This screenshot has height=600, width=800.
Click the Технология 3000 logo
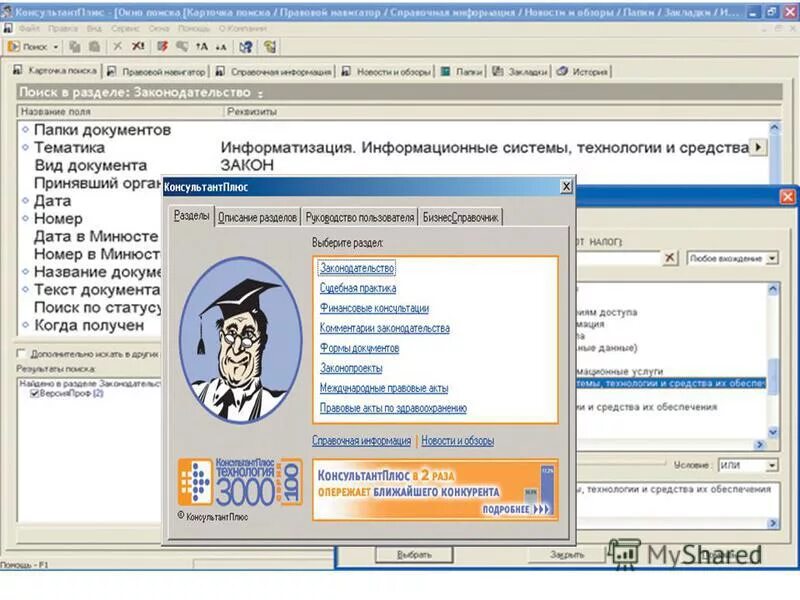240,482
